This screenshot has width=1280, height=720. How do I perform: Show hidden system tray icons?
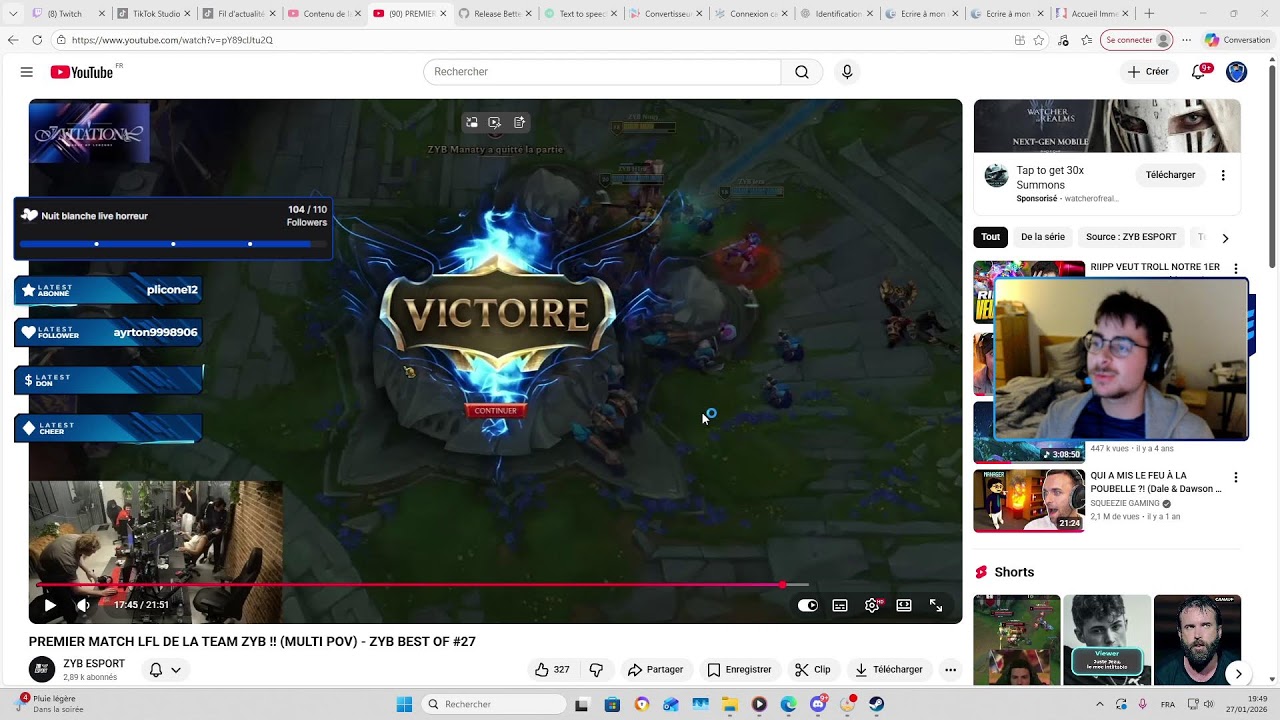pyautogui.click(x=1100, y=704)
